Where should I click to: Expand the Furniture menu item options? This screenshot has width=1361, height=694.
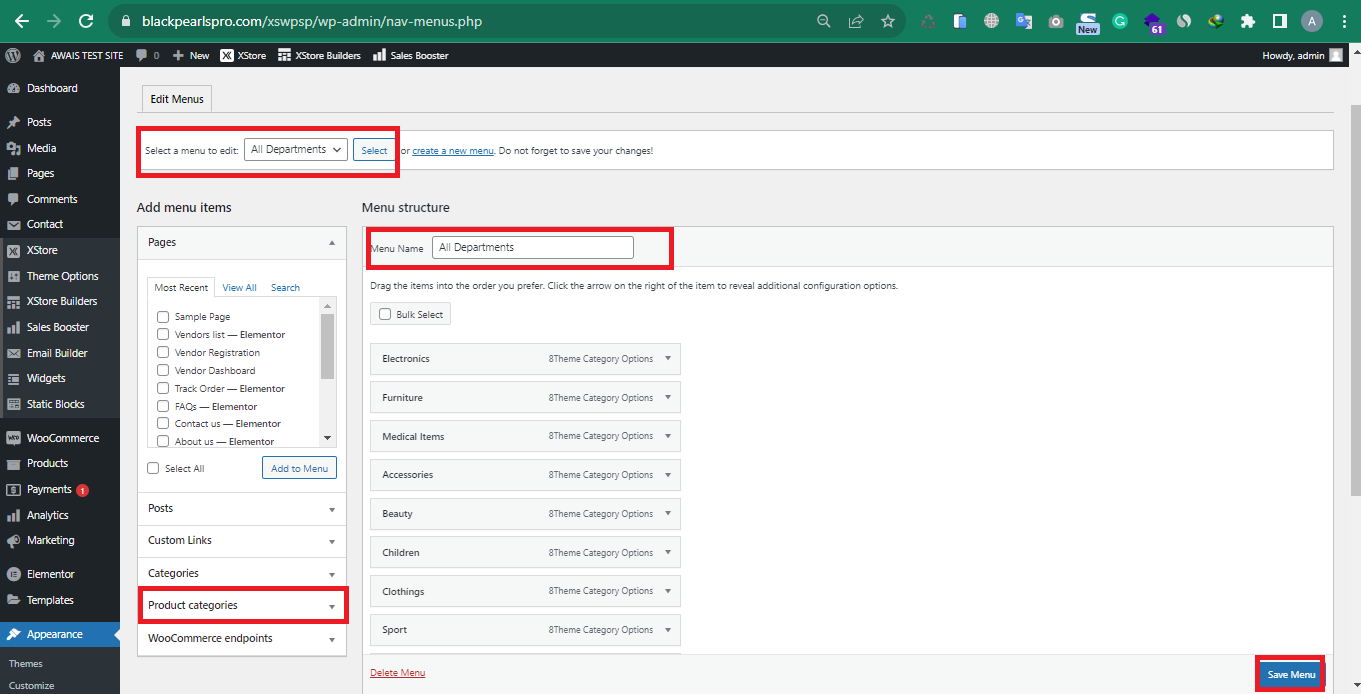pyautogui.click(x=668, y=397)
